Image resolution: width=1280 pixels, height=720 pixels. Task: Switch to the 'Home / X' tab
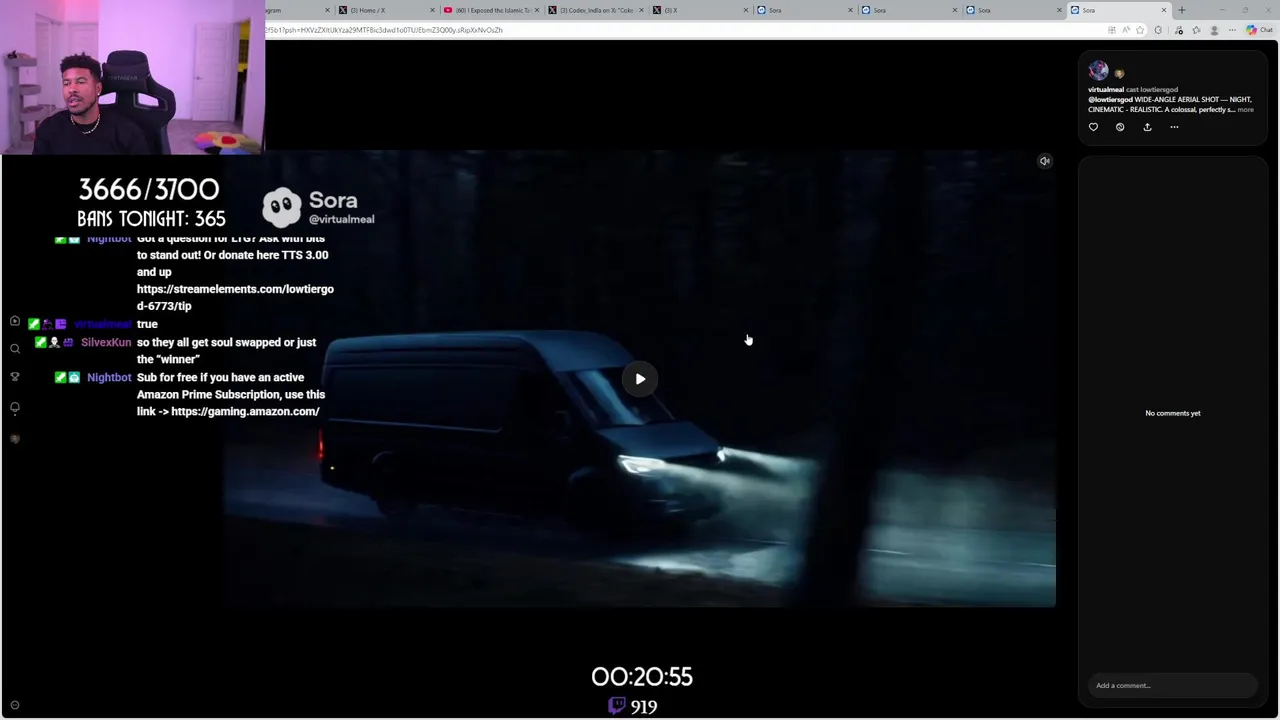point(385,10)
